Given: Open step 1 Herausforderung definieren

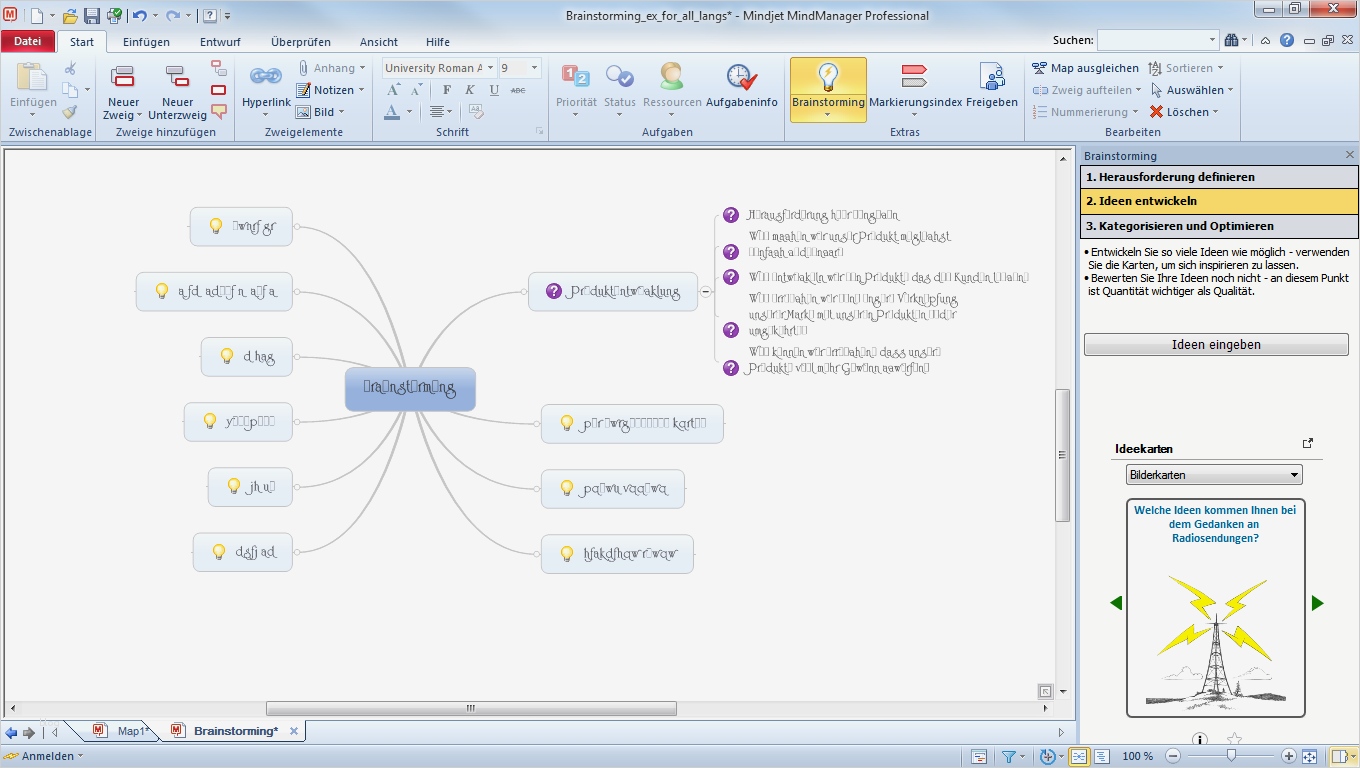Looking at the screenshot, I should [x=1219, y=177].
